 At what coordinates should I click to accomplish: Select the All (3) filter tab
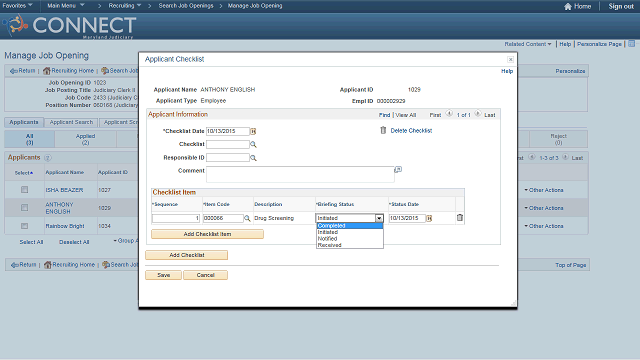click(x=29, y=139)
